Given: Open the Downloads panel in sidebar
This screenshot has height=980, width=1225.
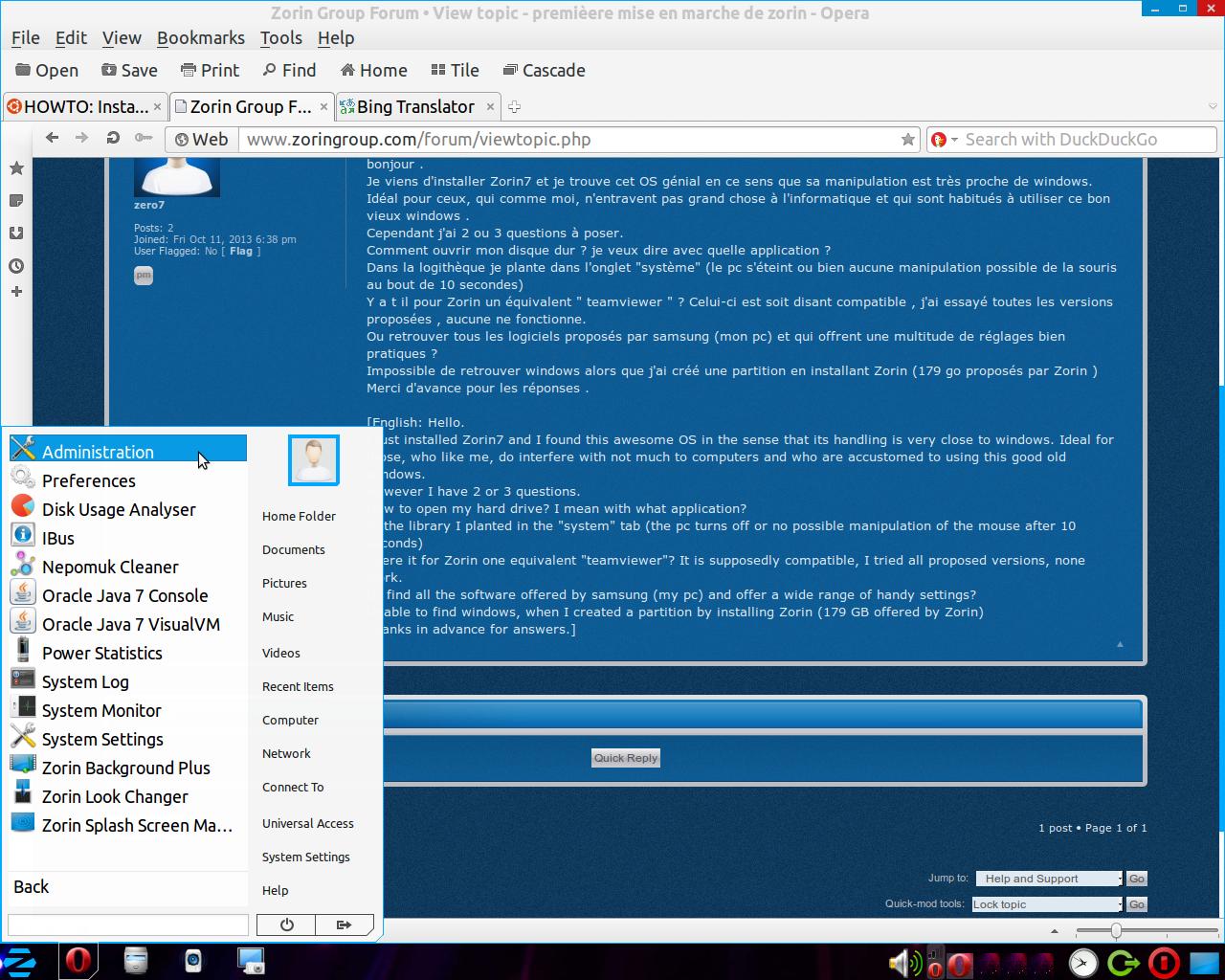Looking at the screenshot, I should pyautogui.click(x=16, y=234).
